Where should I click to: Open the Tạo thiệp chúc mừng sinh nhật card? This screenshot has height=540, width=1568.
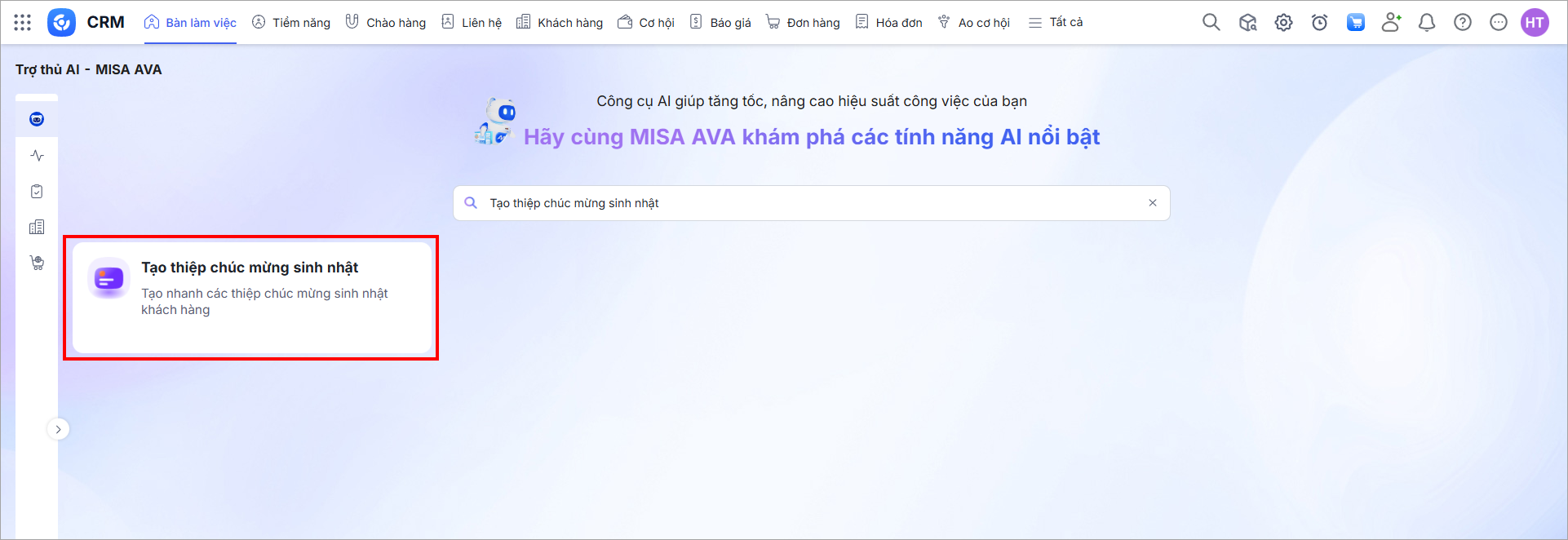pyautogui.click(x=251, y=297)
